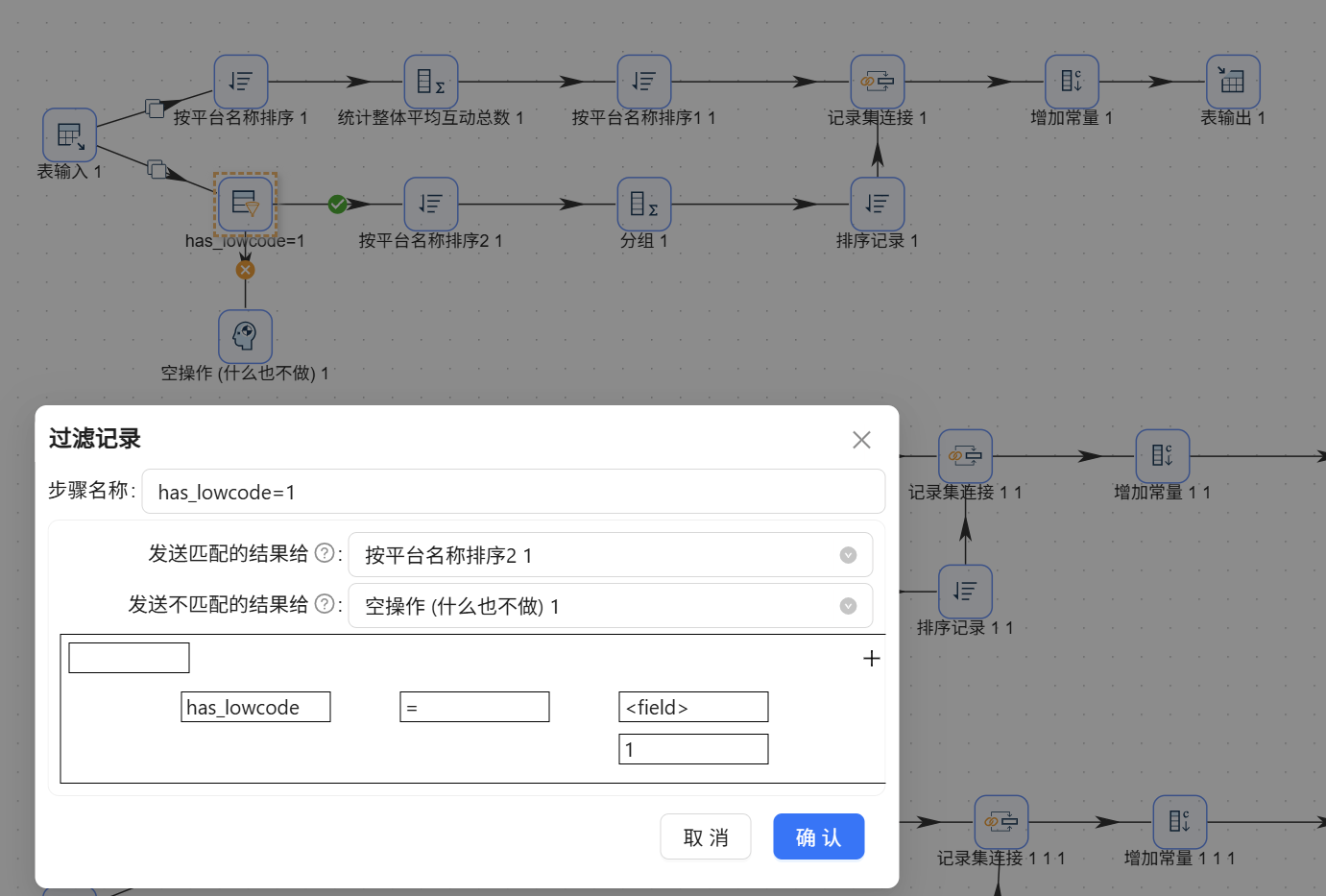
Task: Select the 空操作 (什么也不做) 1 dummy node
Action: tap(245, 337)
